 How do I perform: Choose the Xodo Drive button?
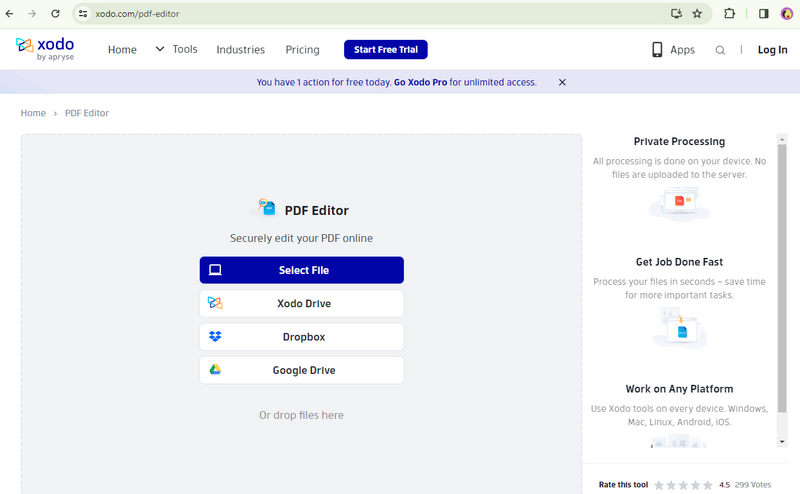pyautogui.click(x=302, y=303)
